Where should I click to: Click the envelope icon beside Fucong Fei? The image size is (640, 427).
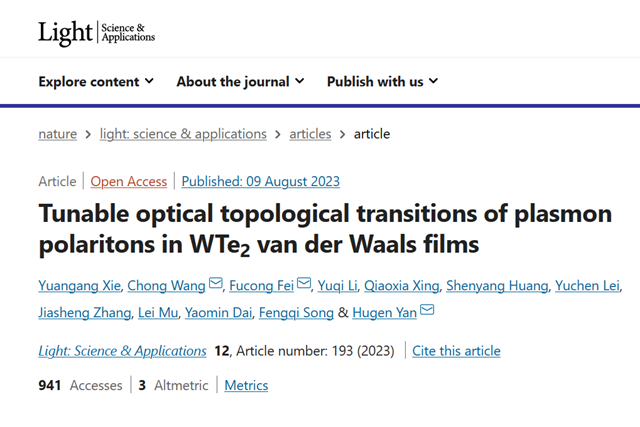304,286
